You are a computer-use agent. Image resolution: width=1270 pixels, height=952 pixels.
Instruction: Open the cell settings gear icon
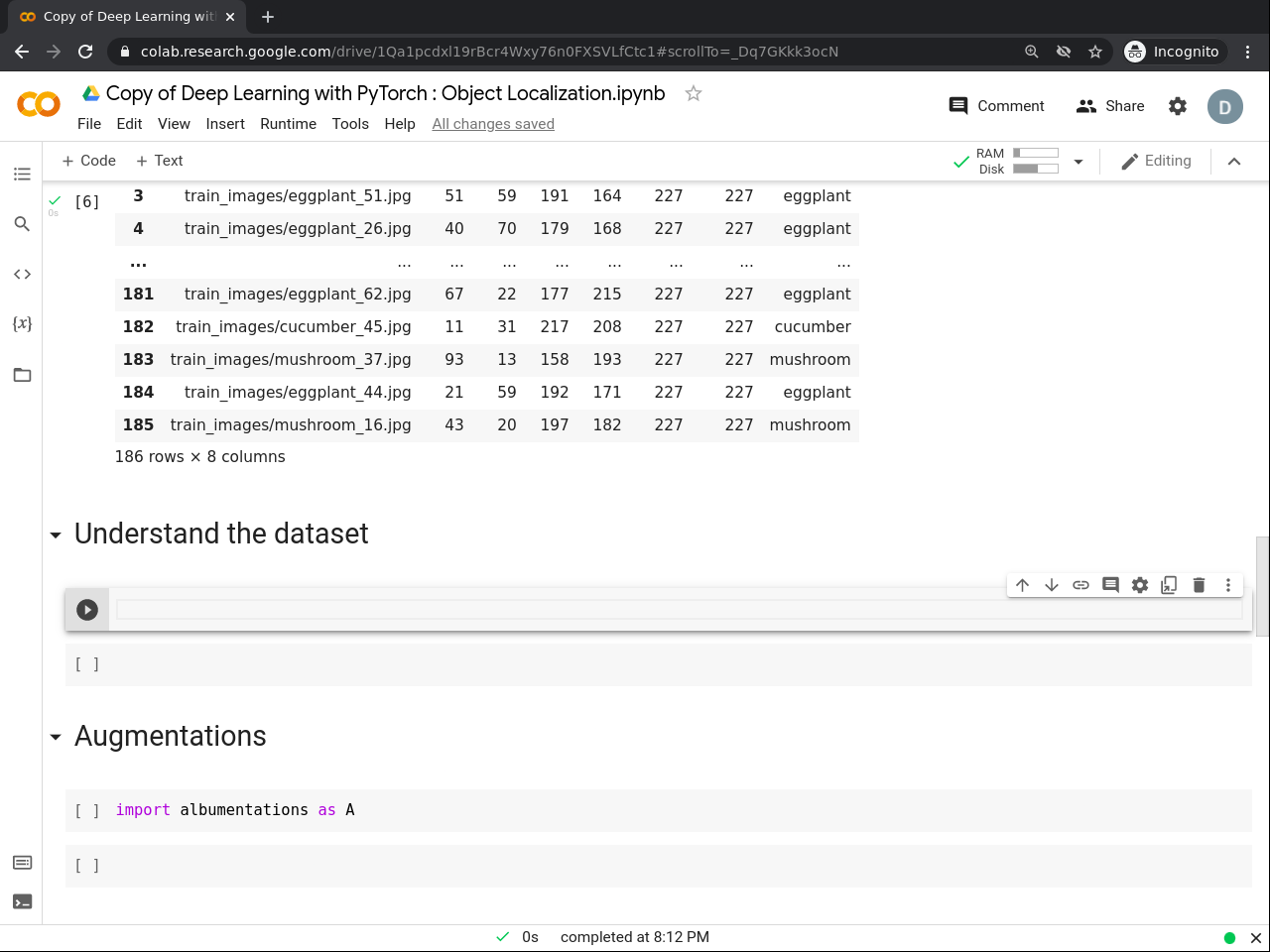1140,585
